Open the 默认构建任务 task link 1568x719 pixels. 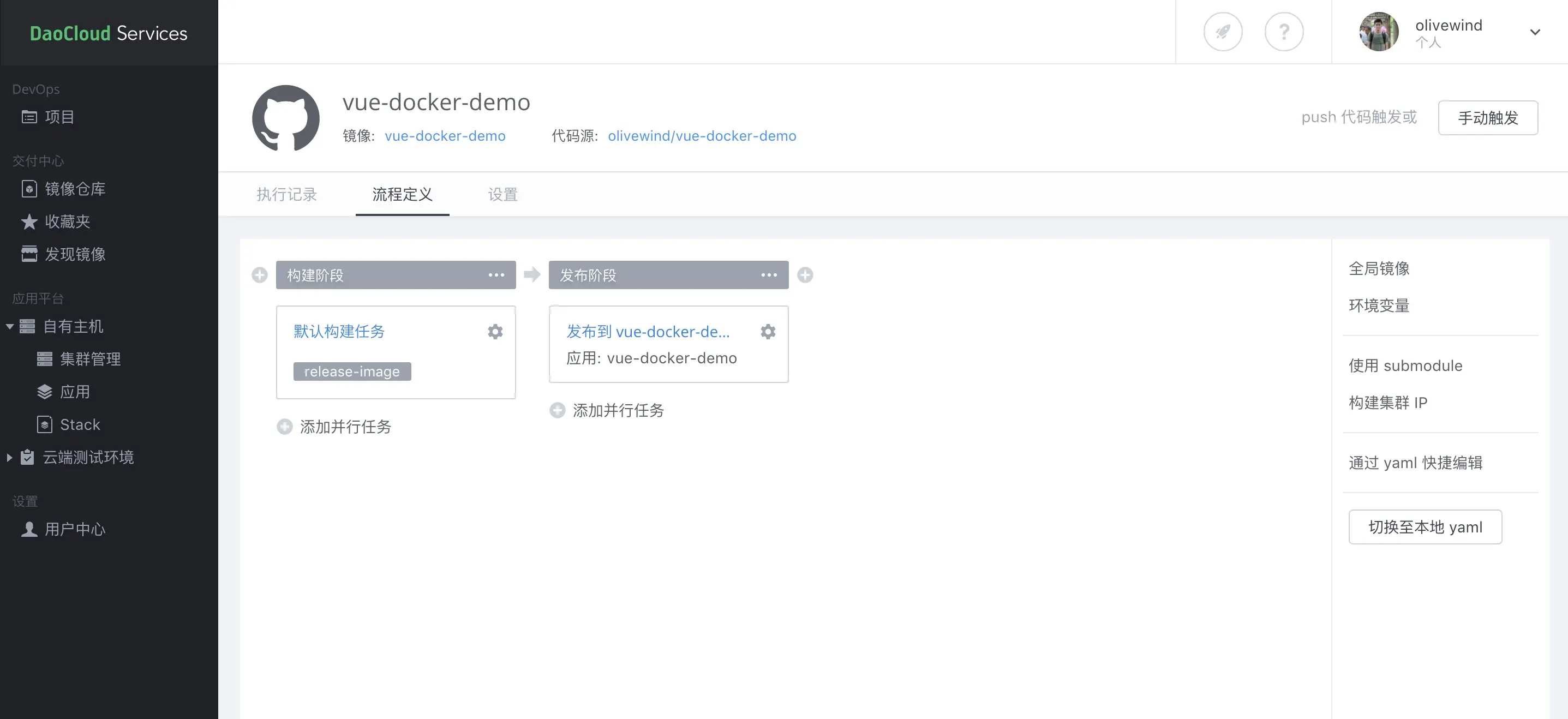pyautogui.click(x=339, y=331)
